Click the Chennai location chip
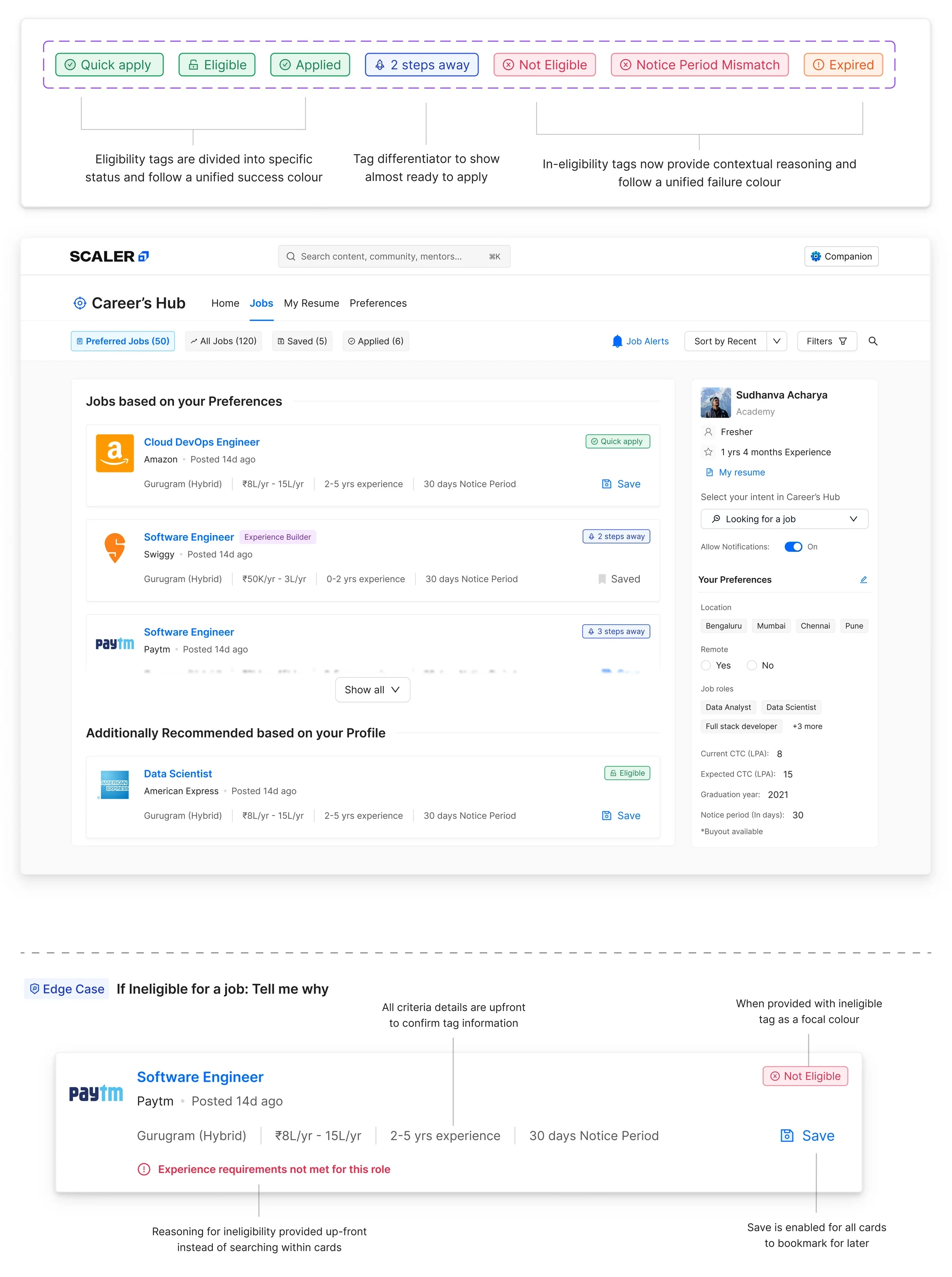This screenshot has width=952, height=1277. coord(815,626)
